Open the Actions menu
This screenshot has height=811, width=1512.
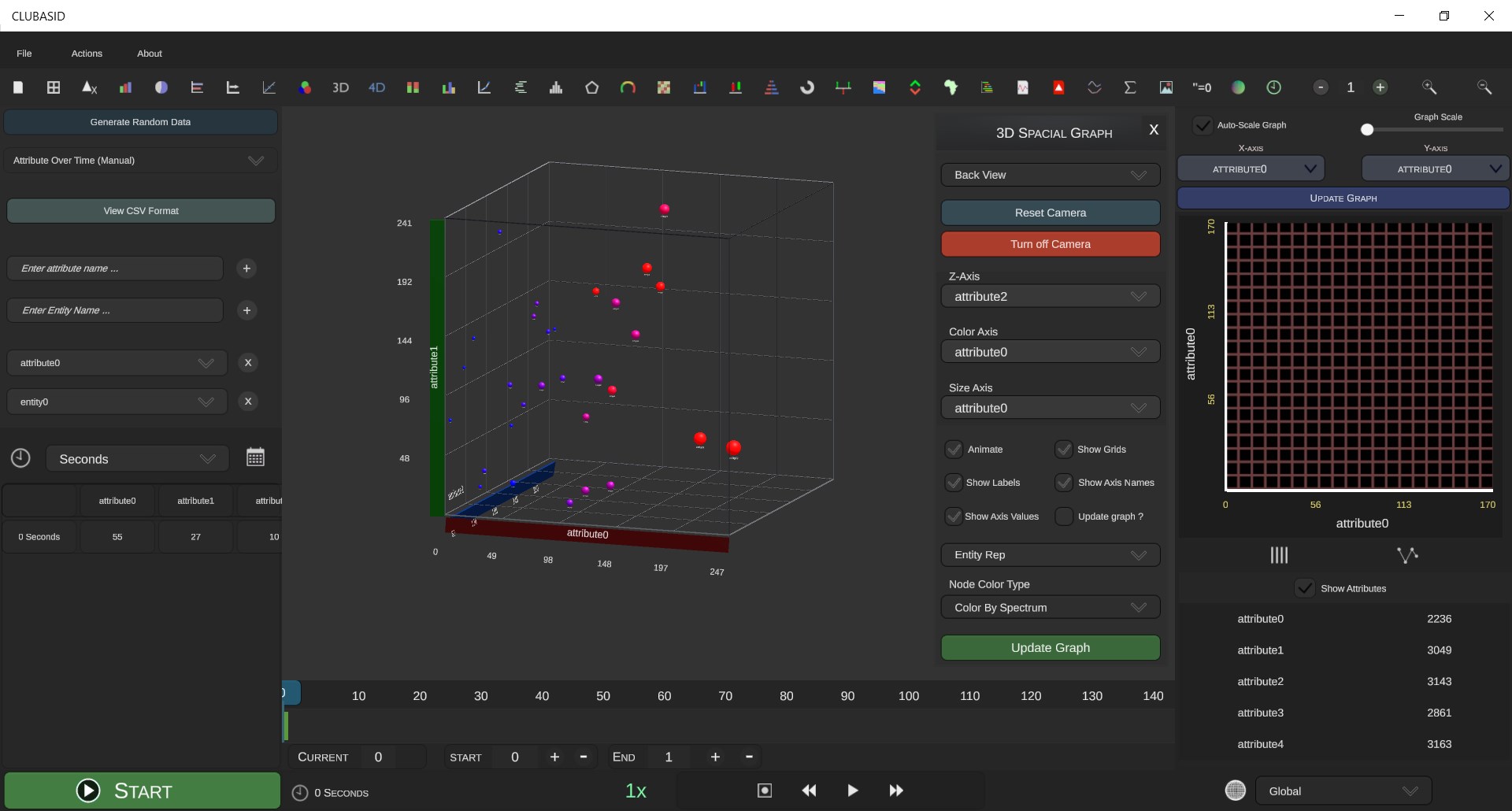click(x=87, y=54)
